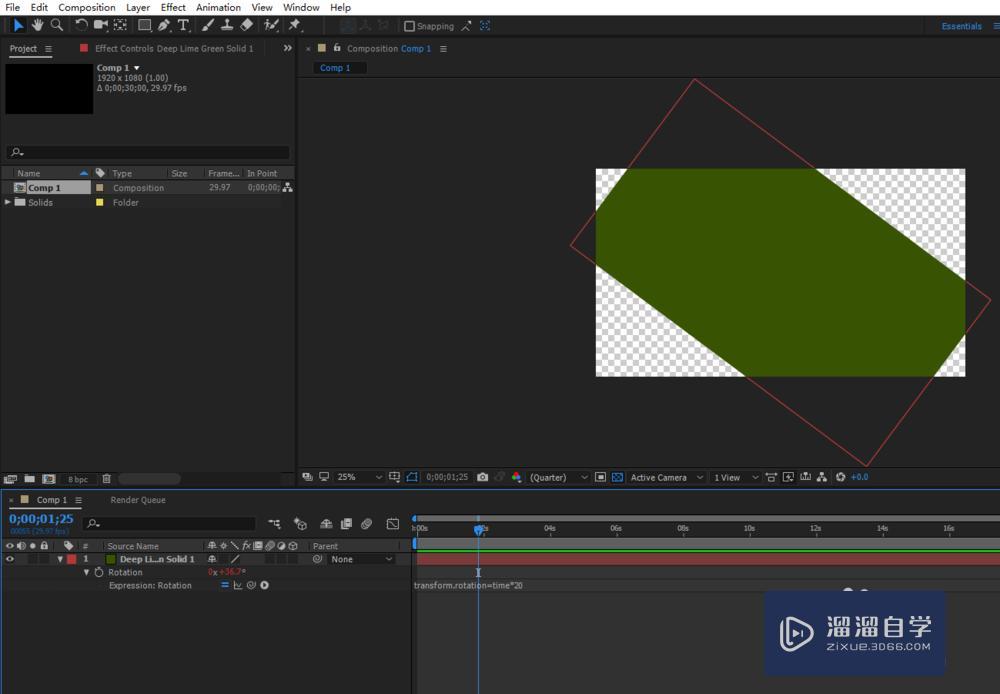Select the Selection arrow tool
Screen dimensions: 1000x694
coord(18,26)
